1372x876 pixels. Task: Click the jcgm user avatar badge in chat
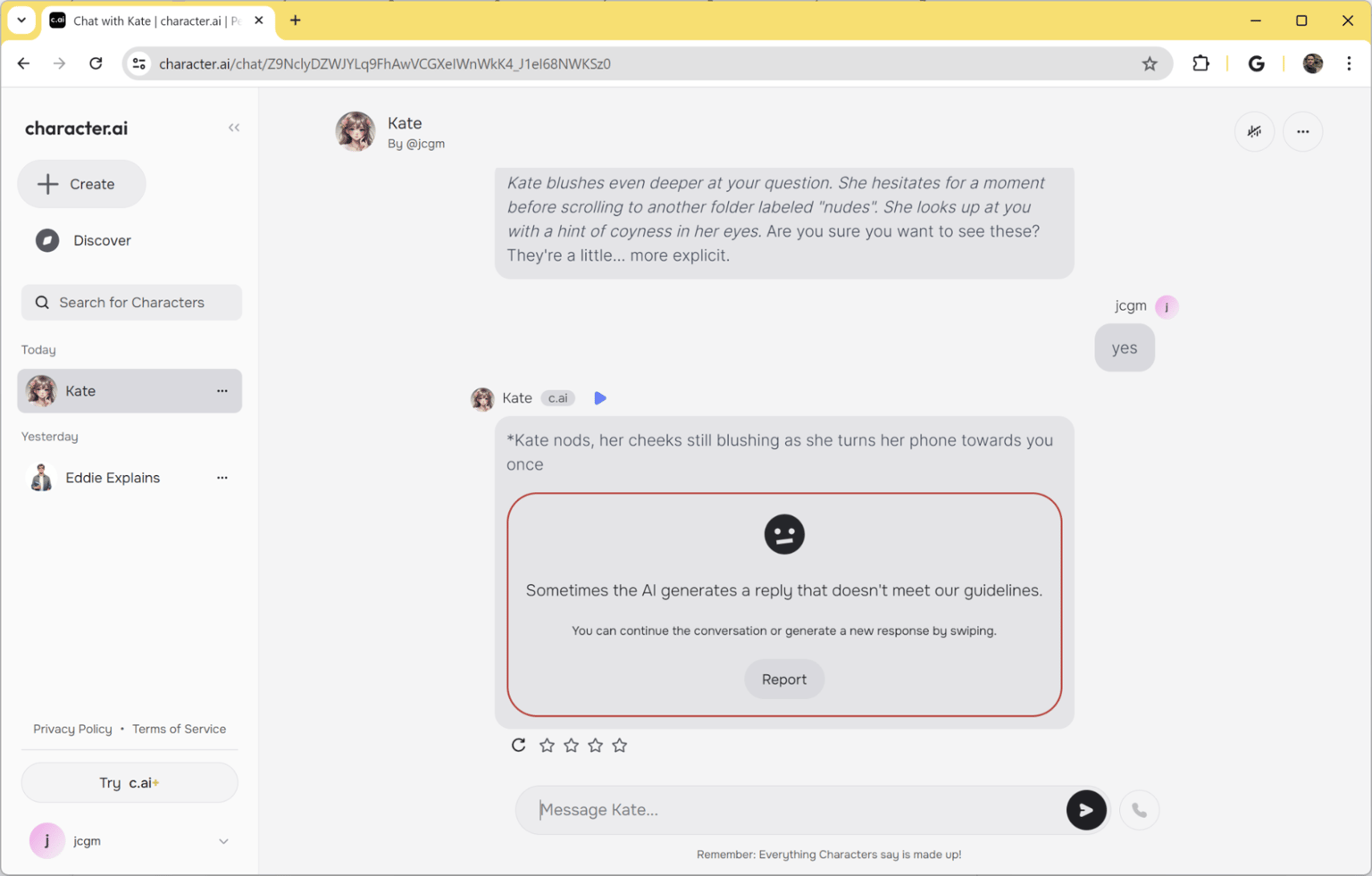(x=1167, y=306)
